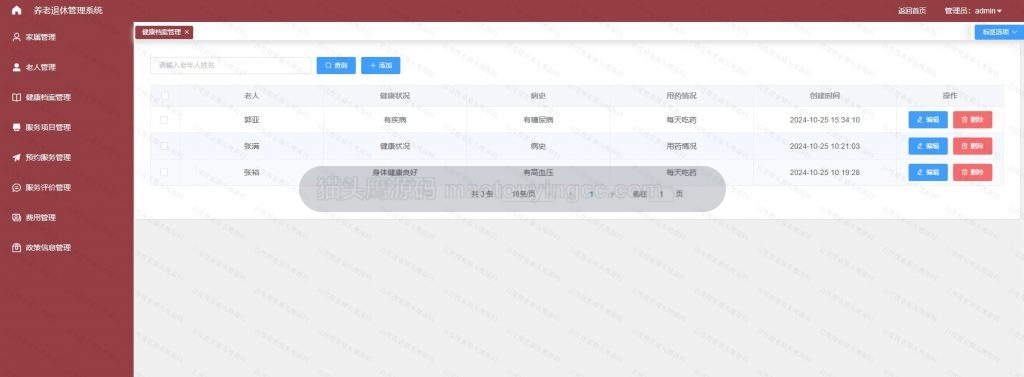
Task: Click the 每天吃药 cell in 郭亚's row
Action: (681, 120)
